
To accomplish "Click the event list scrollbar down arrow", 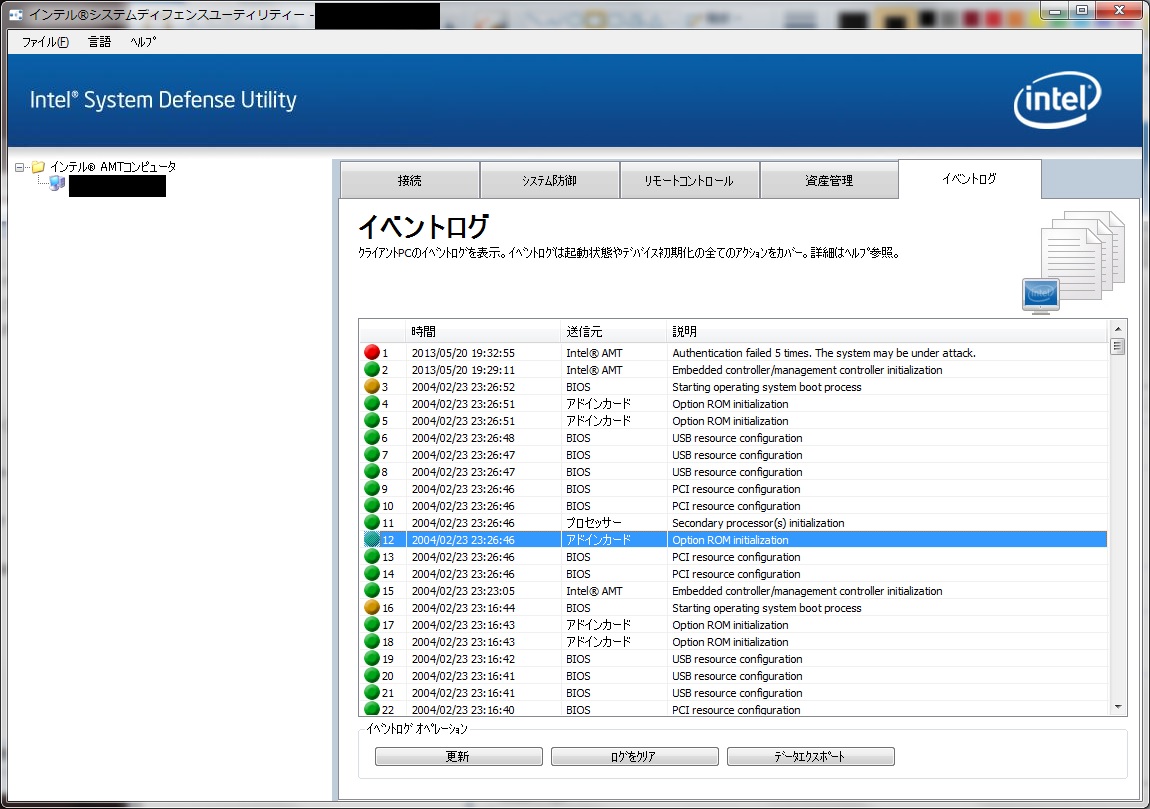I will tap(1118, 707).
